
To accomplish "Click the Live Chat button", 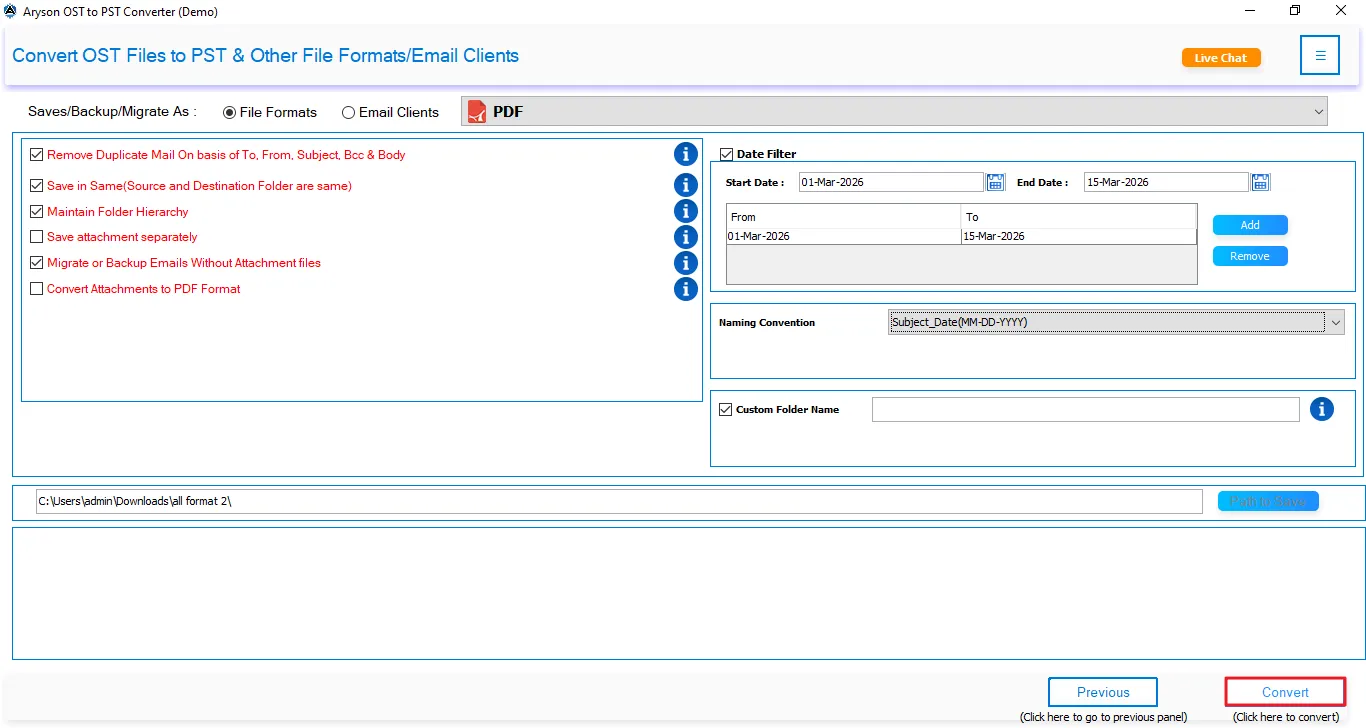I will coord(1220,58).
